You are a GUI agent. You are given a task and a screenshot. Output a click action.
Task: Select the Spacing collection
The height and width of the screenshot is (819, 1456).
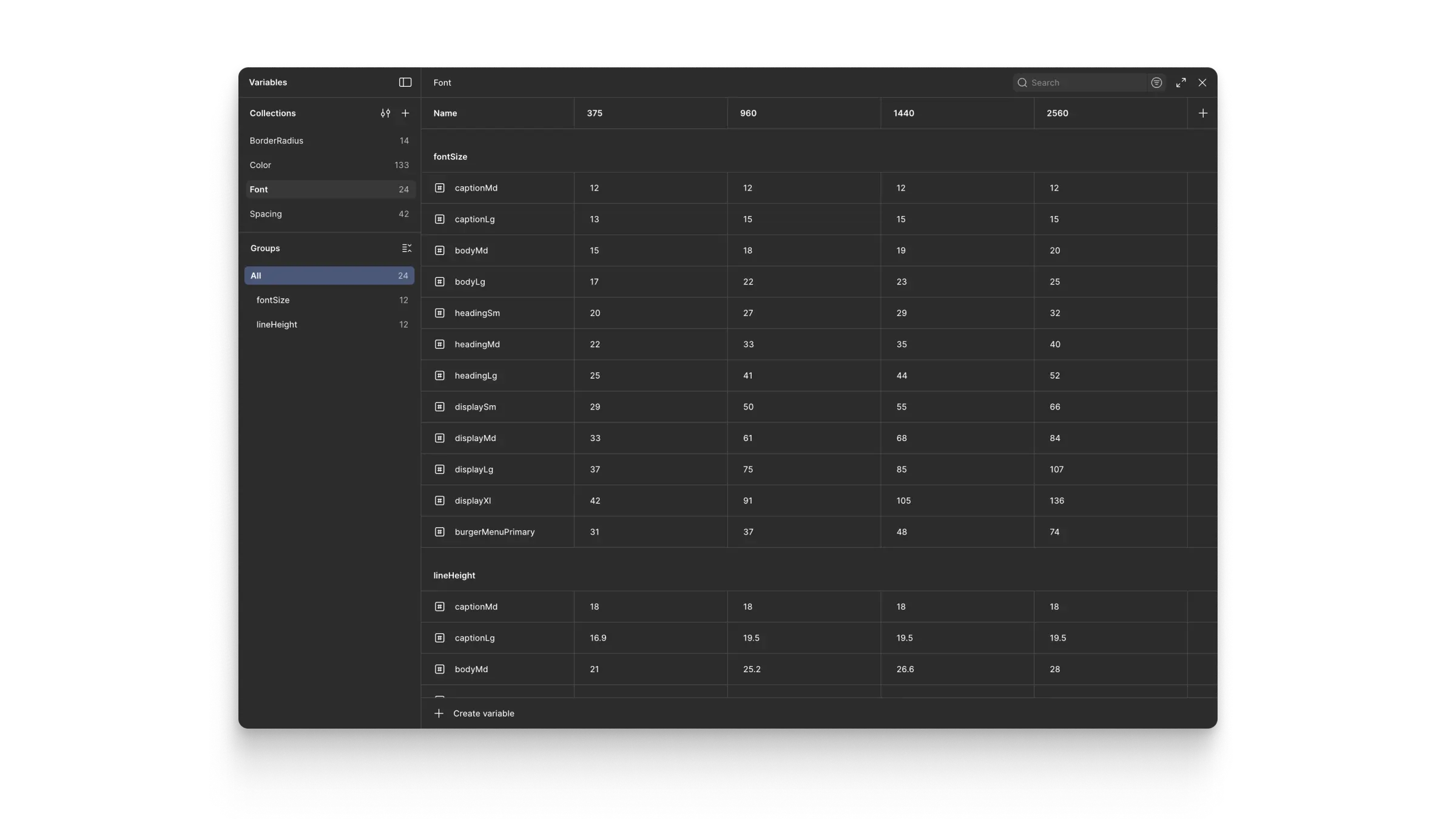266,214
